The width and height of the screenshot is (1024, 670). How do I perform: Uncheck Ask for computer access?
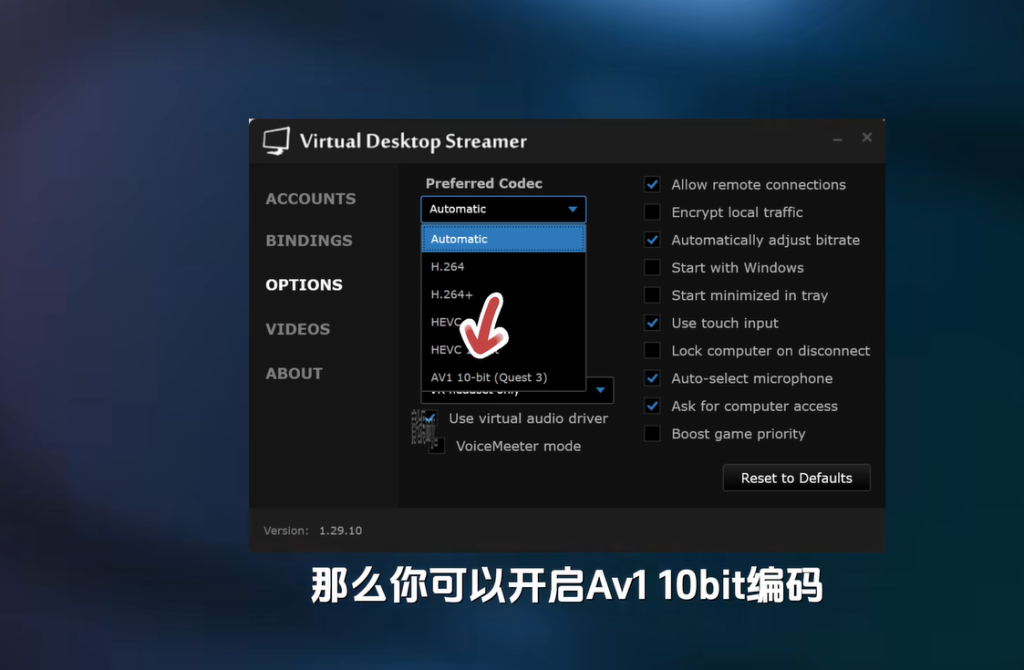coord(652,406)
